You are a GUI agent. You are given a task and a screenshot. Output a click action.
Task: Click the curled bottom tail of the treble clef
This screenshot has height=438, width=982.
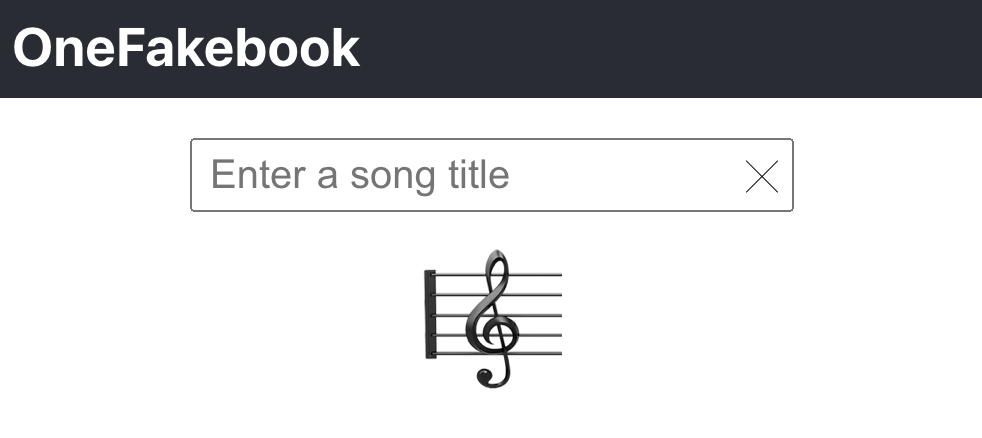tap(490, 377)
